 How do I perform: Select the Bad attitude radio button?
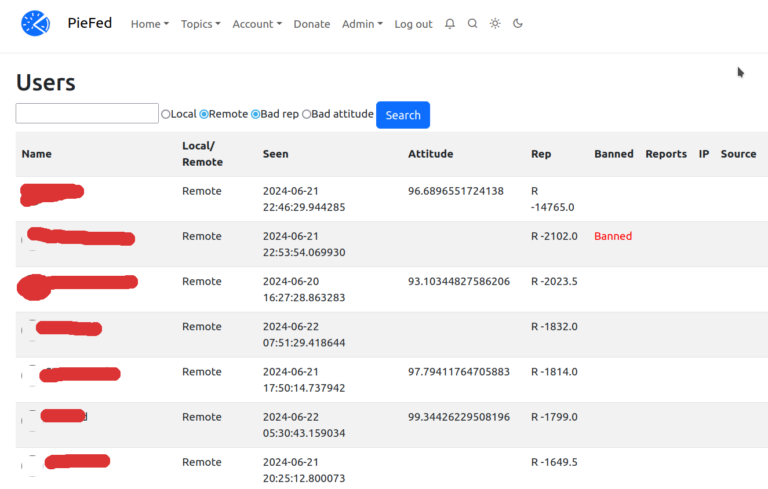click(x=307, y=115)
